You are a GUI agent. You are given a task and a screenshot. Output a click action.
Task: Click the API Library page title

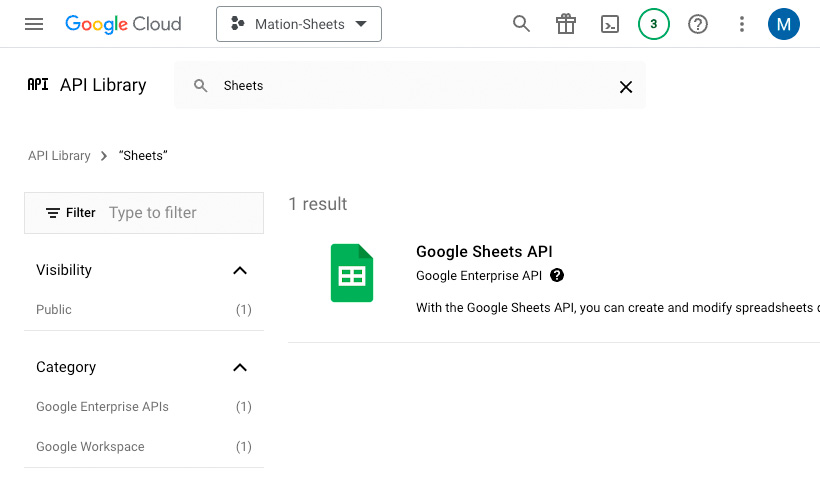(103, 85)
